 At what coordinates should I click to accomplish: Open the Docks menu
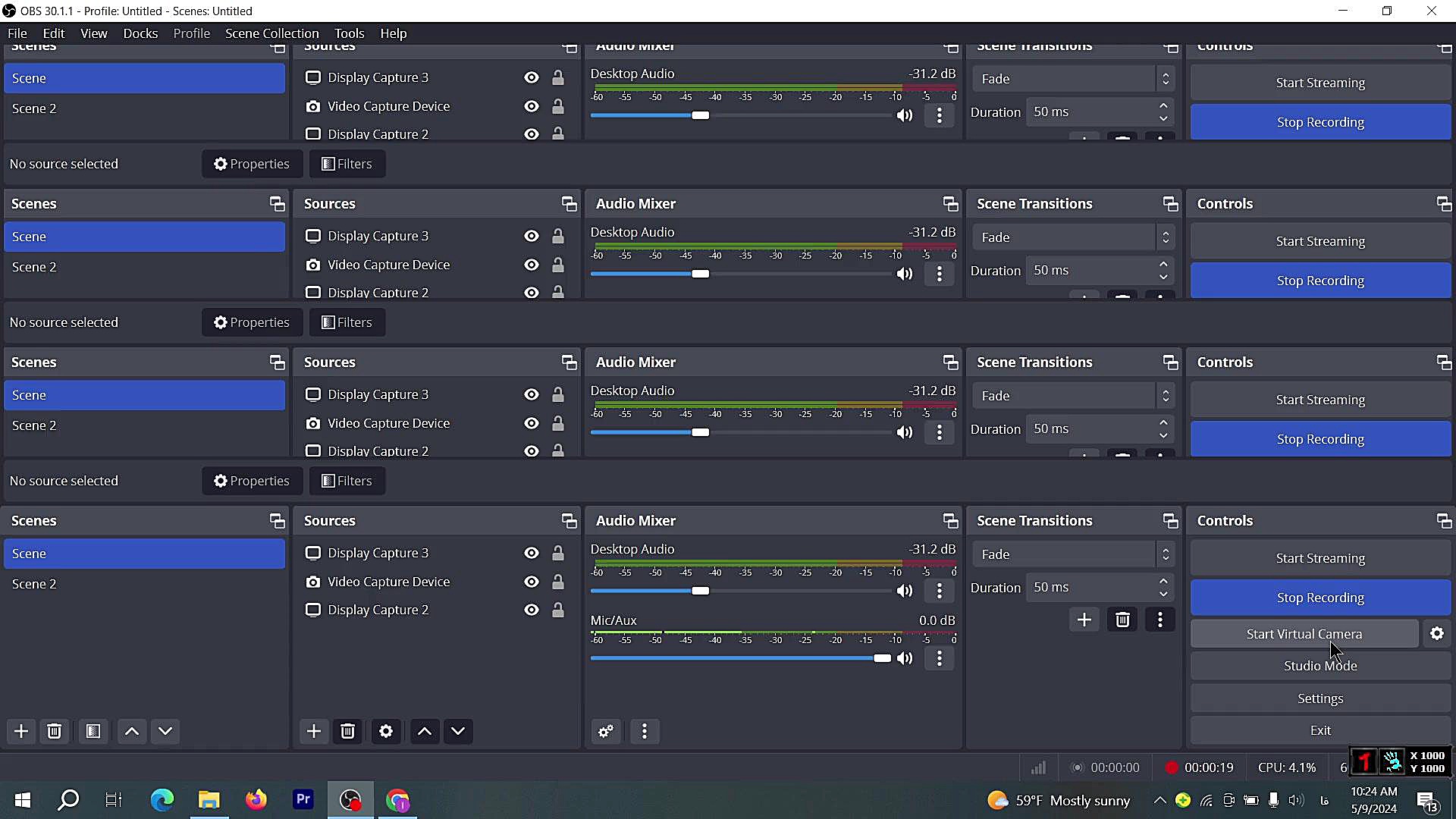click(x=140, y=33)
